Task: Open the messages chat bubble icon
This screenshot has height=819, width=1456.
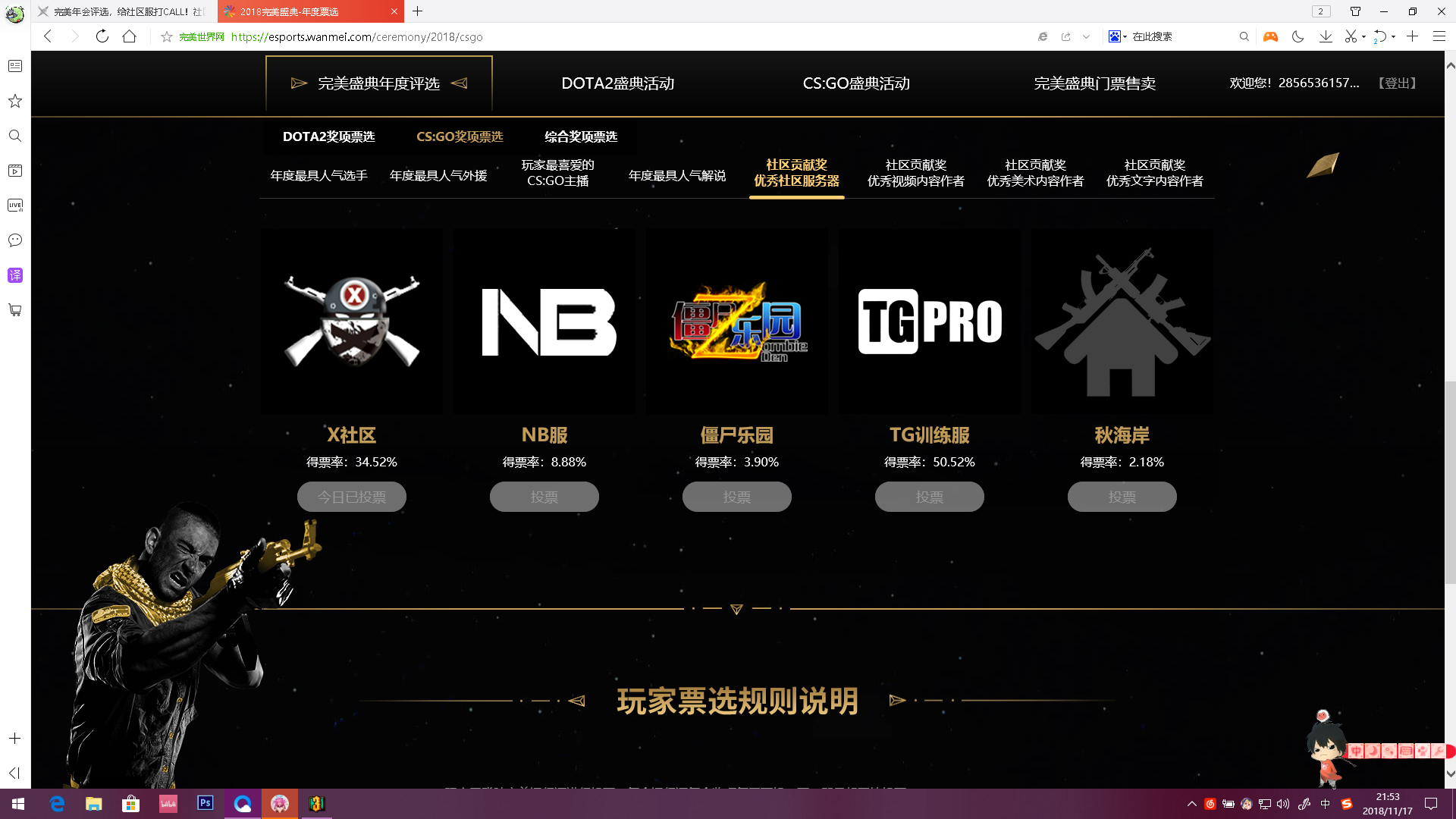Action: [14, 240]
